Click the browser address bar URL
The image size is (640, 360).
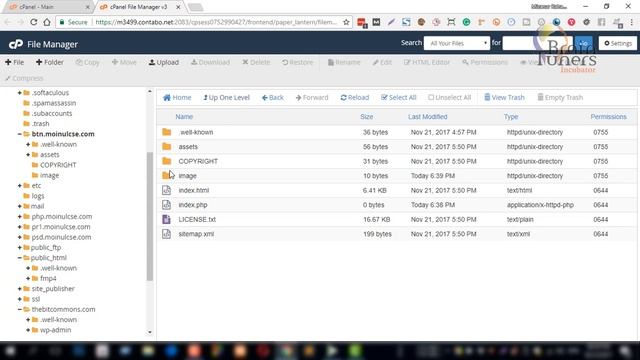216,22
